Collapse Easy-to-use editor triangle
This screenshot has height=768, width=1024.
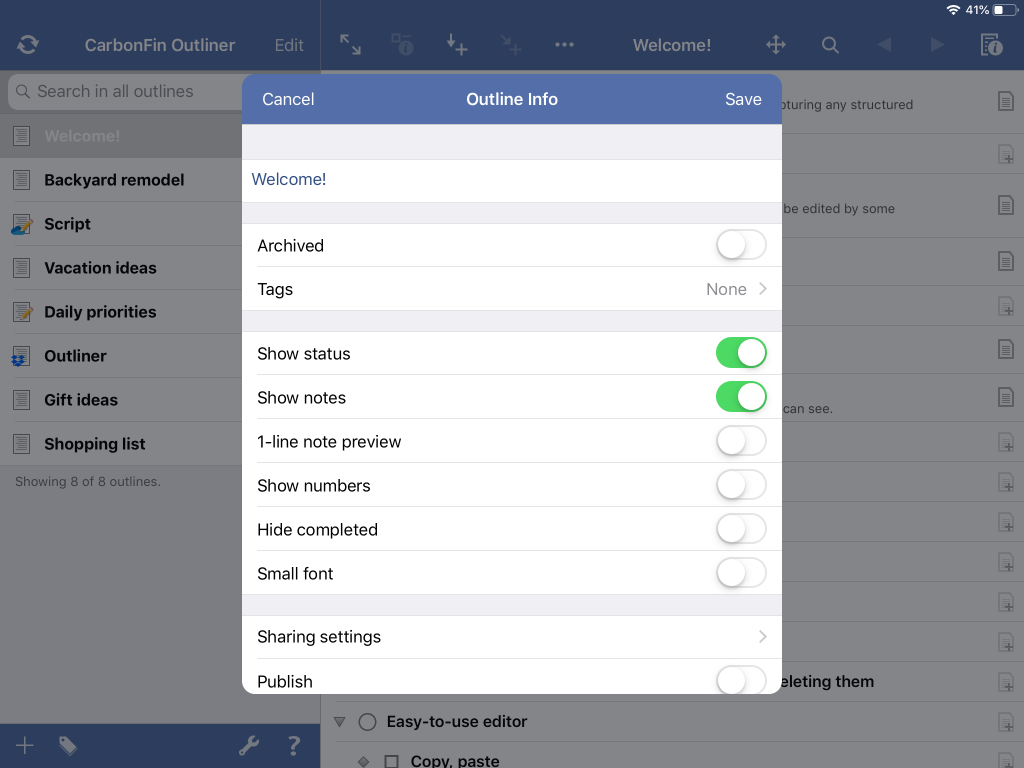click(x=340, y=722)
